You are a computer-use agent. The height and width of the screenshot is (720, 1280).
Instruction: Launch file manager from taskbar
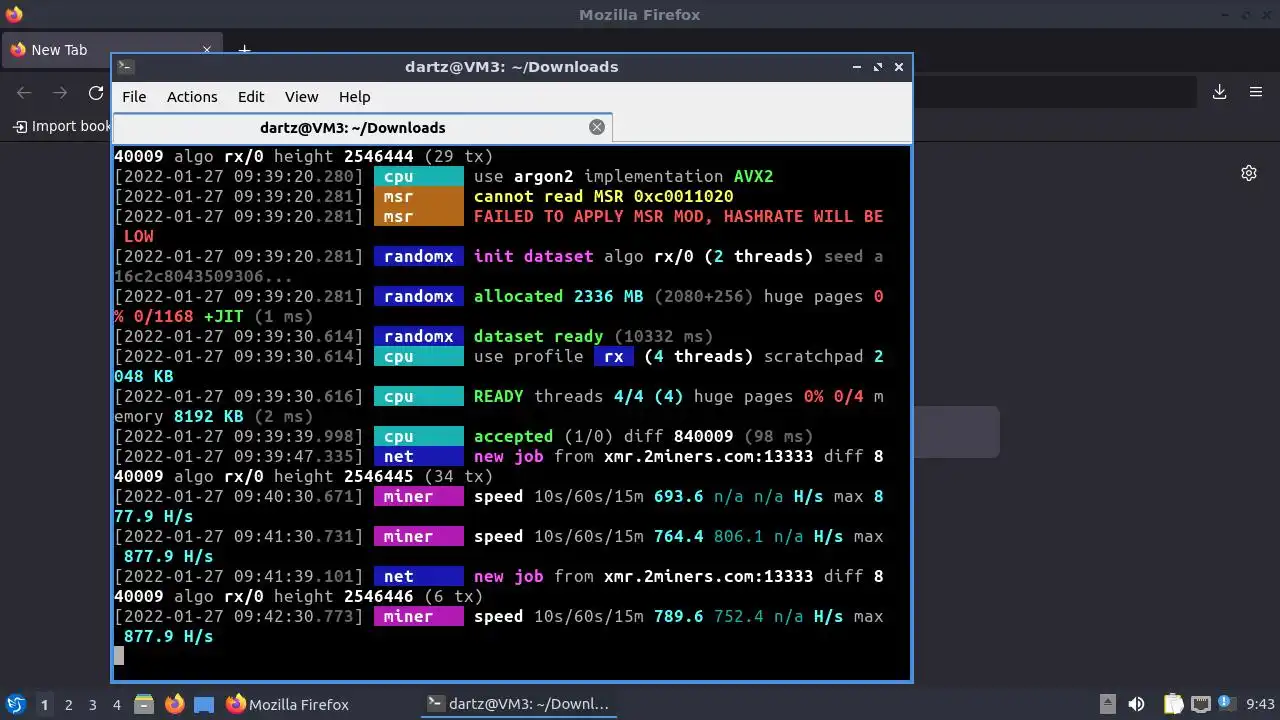(144, 704)
